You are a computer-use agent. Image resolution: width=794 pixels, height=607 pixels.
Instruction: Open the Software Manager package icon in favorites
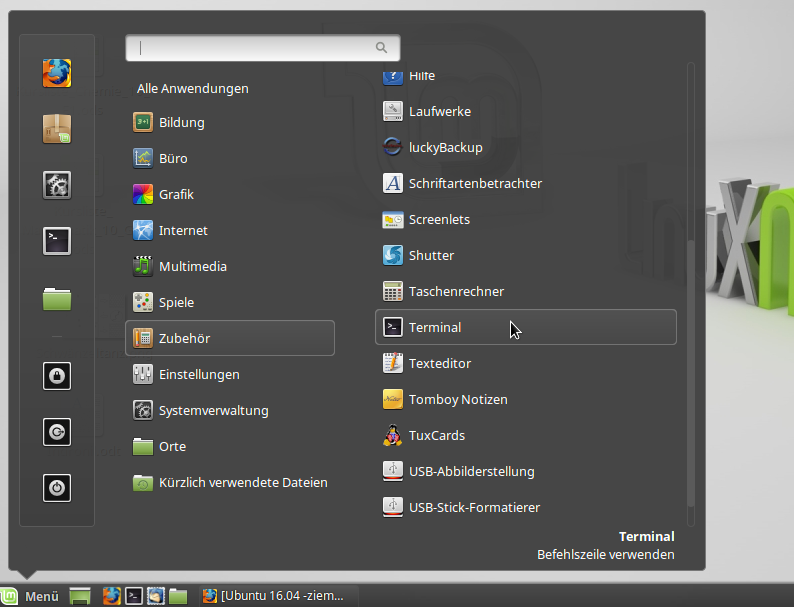pyautogui.click(x=57, y=129)
